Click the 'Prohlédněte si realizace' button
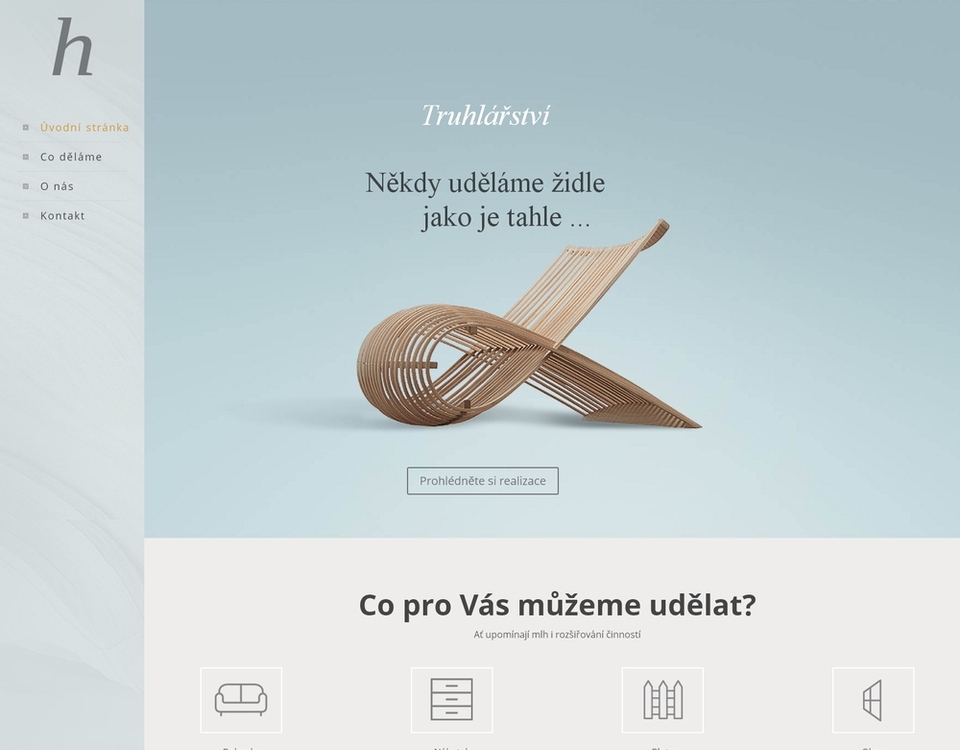Screen dimensions: 960x750 tap(482, 481)
